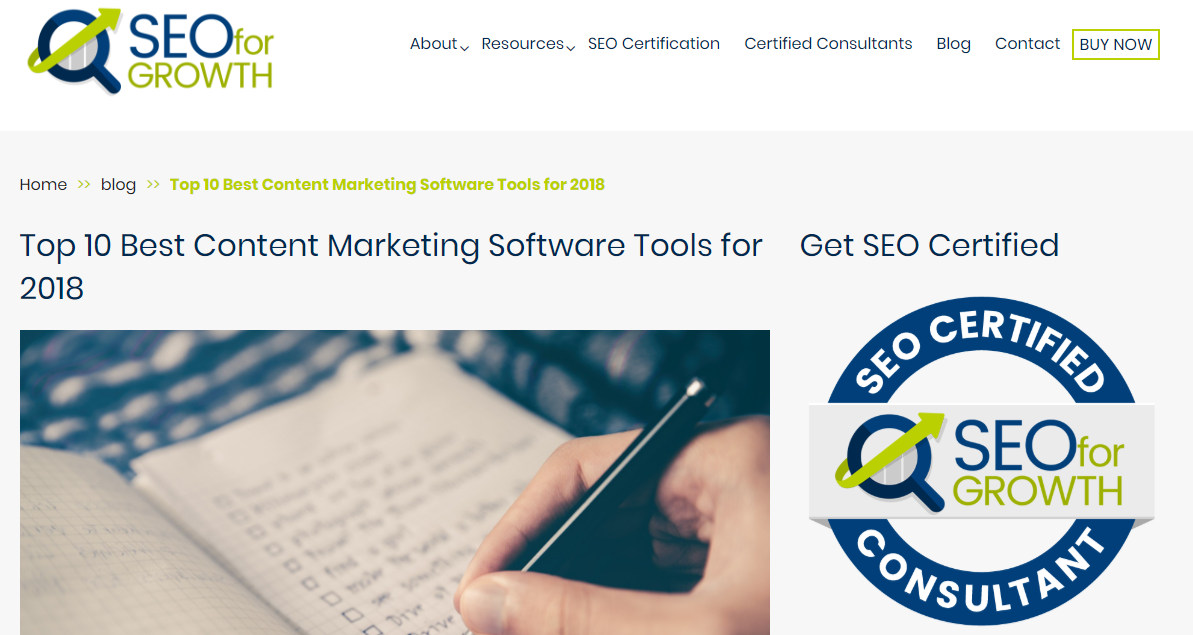Go to Home via breadcrumb
The image size is (1193, 635).
43,185
